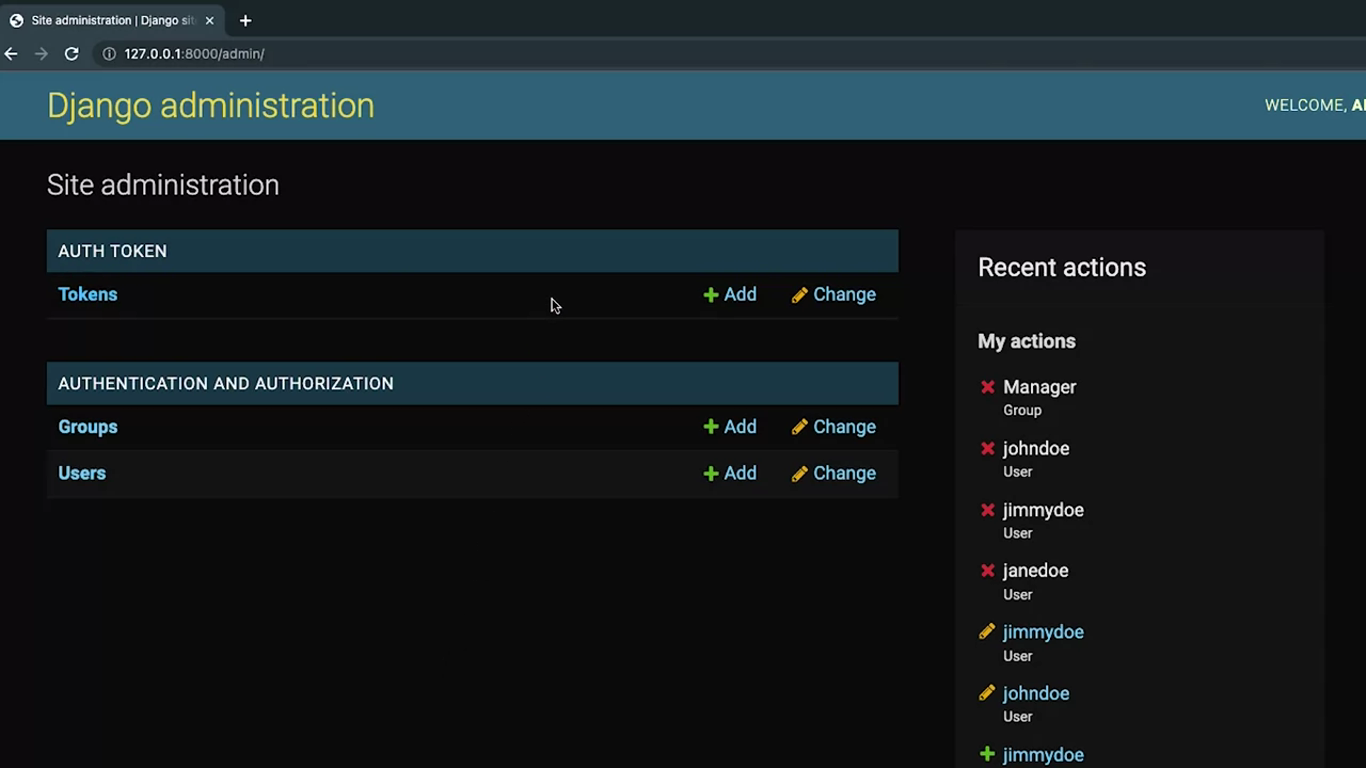Click the green plus icon for Users
1366x768 pixels.
[711, 474]
